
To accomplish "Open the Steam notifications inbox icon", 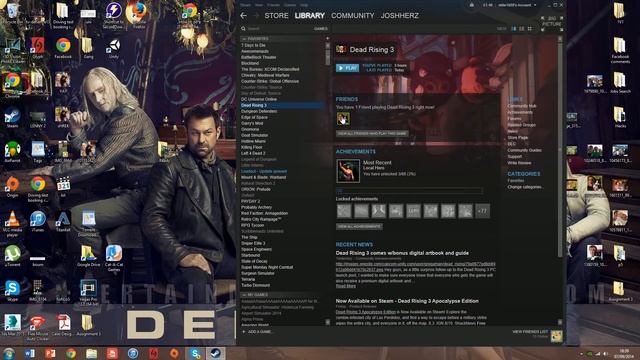I will [472, 5].
